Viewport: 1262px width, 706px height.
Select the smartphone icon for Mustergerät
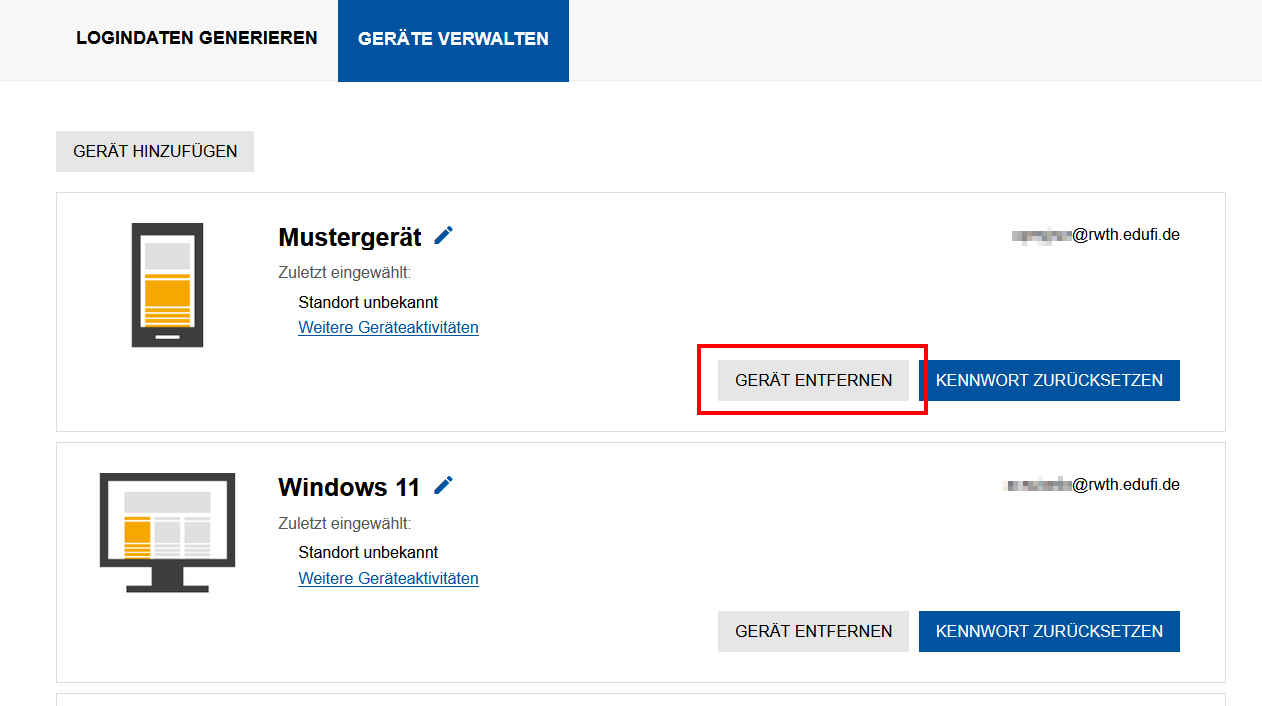(x=167, y=284)
